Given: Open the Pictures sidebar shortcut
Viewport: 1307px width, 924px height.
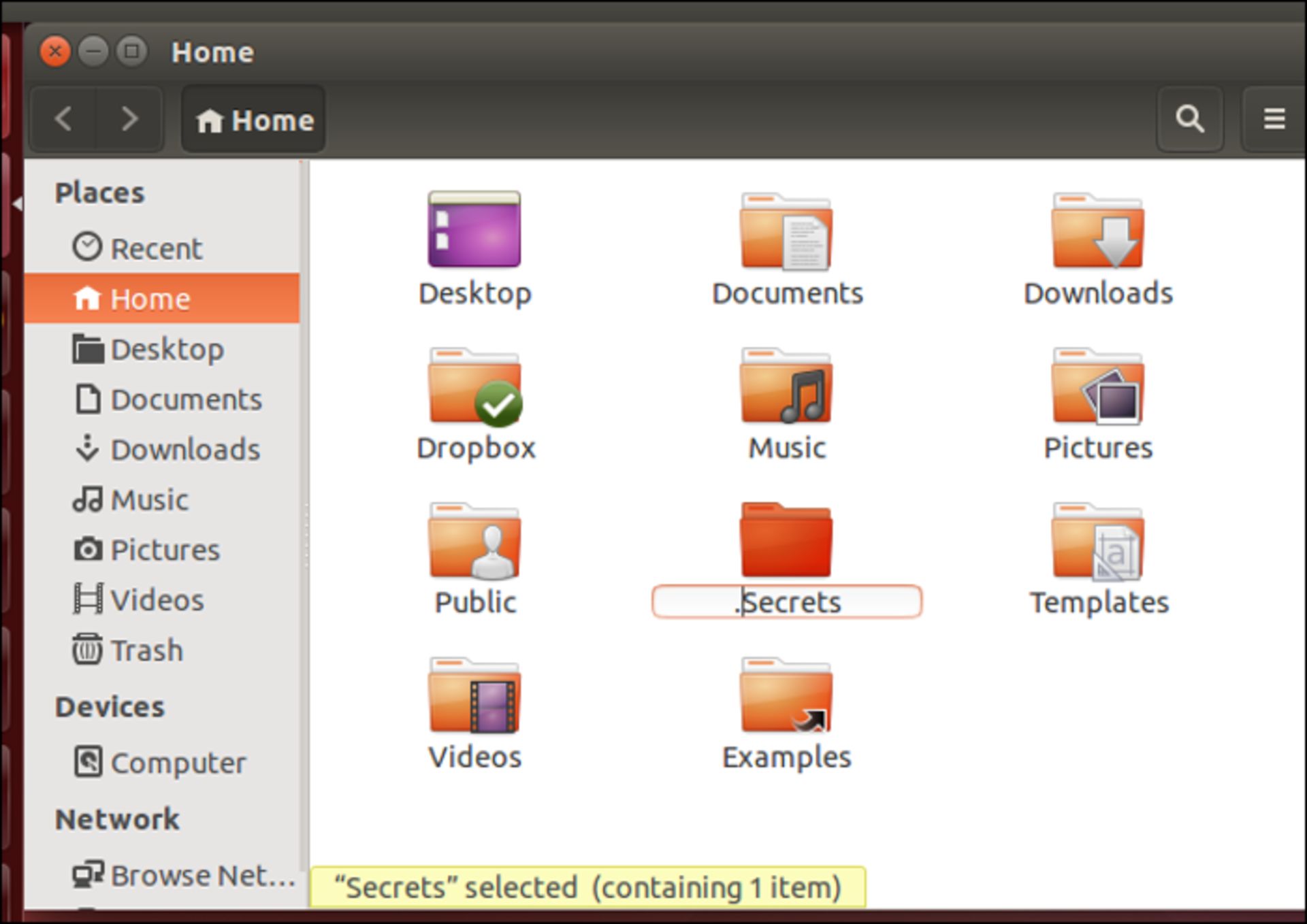Looking at the screenshot, I should [x=165, y=550].
